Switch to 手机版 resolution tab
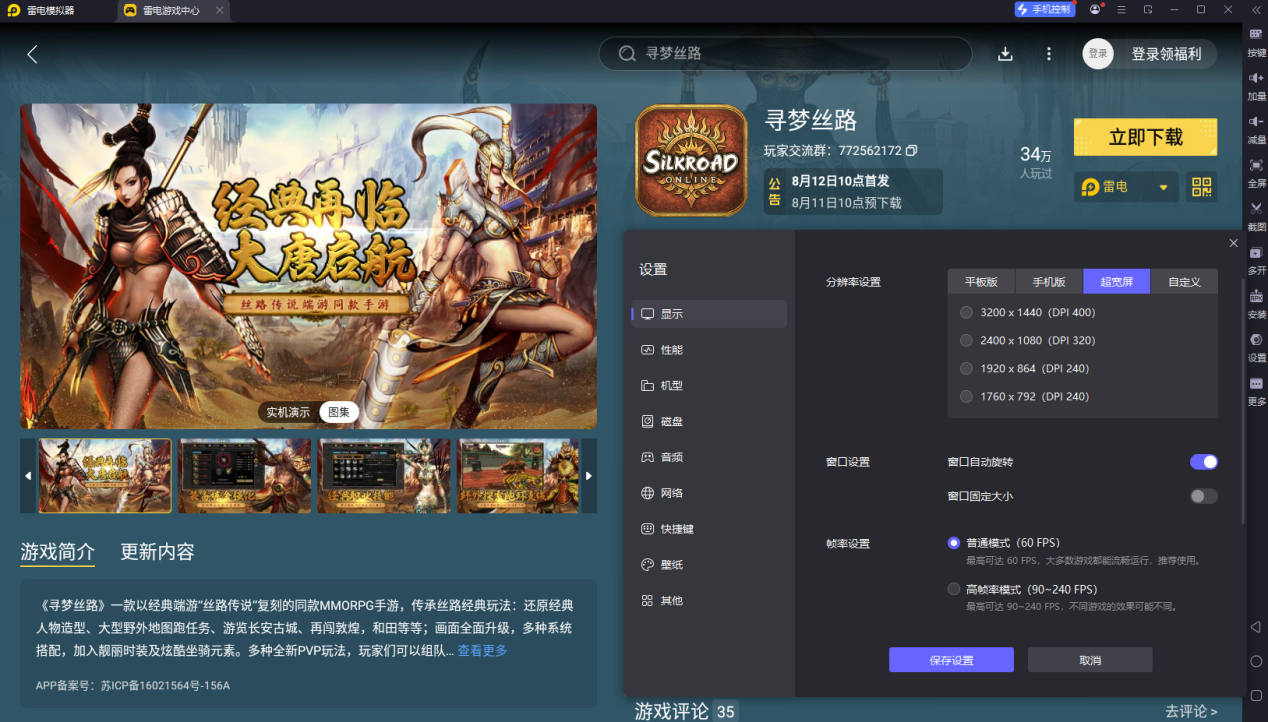This screenshot has width=1268, height=722. [x=1049, y=281]
